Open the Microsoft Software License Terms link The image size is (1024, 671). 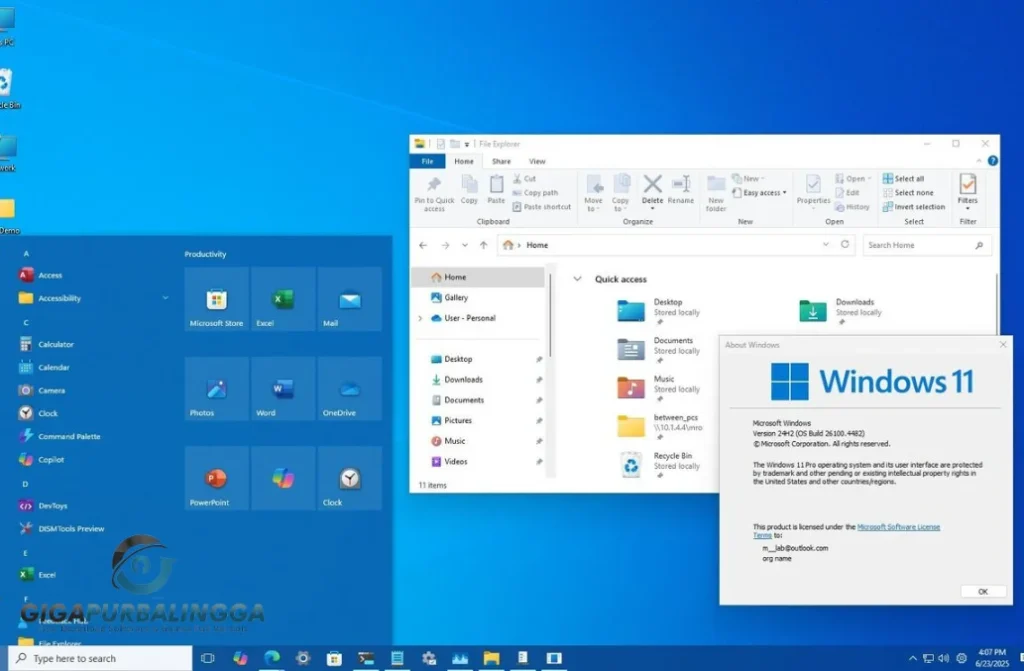pyautogui.click(x=899, y=527)
